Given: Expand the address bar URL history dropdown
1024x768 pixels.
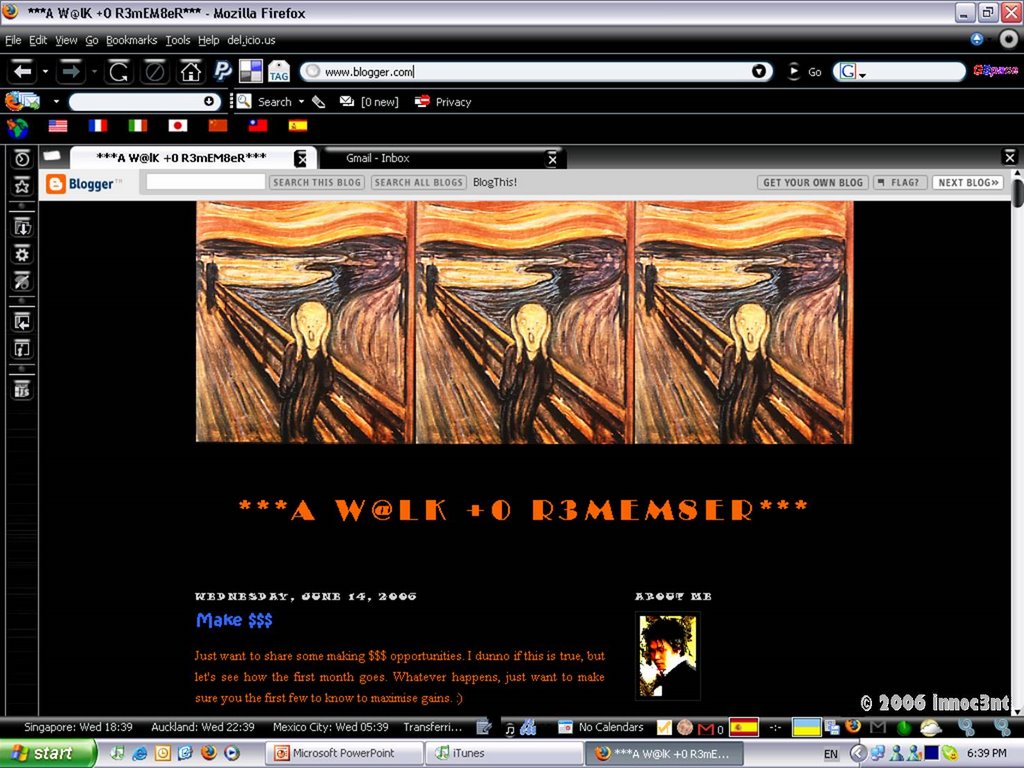Looking at the screenshot, I should pyautogui.click(x=758, y=71).
